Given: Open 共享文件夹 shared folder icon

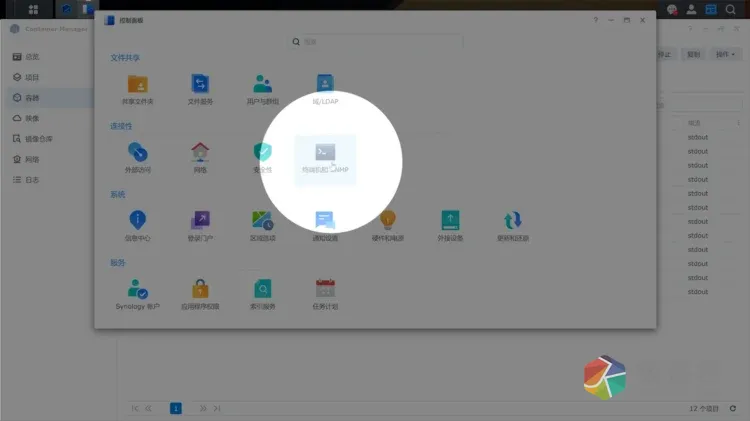Looking at the screenshot, I should click(137, 87).
